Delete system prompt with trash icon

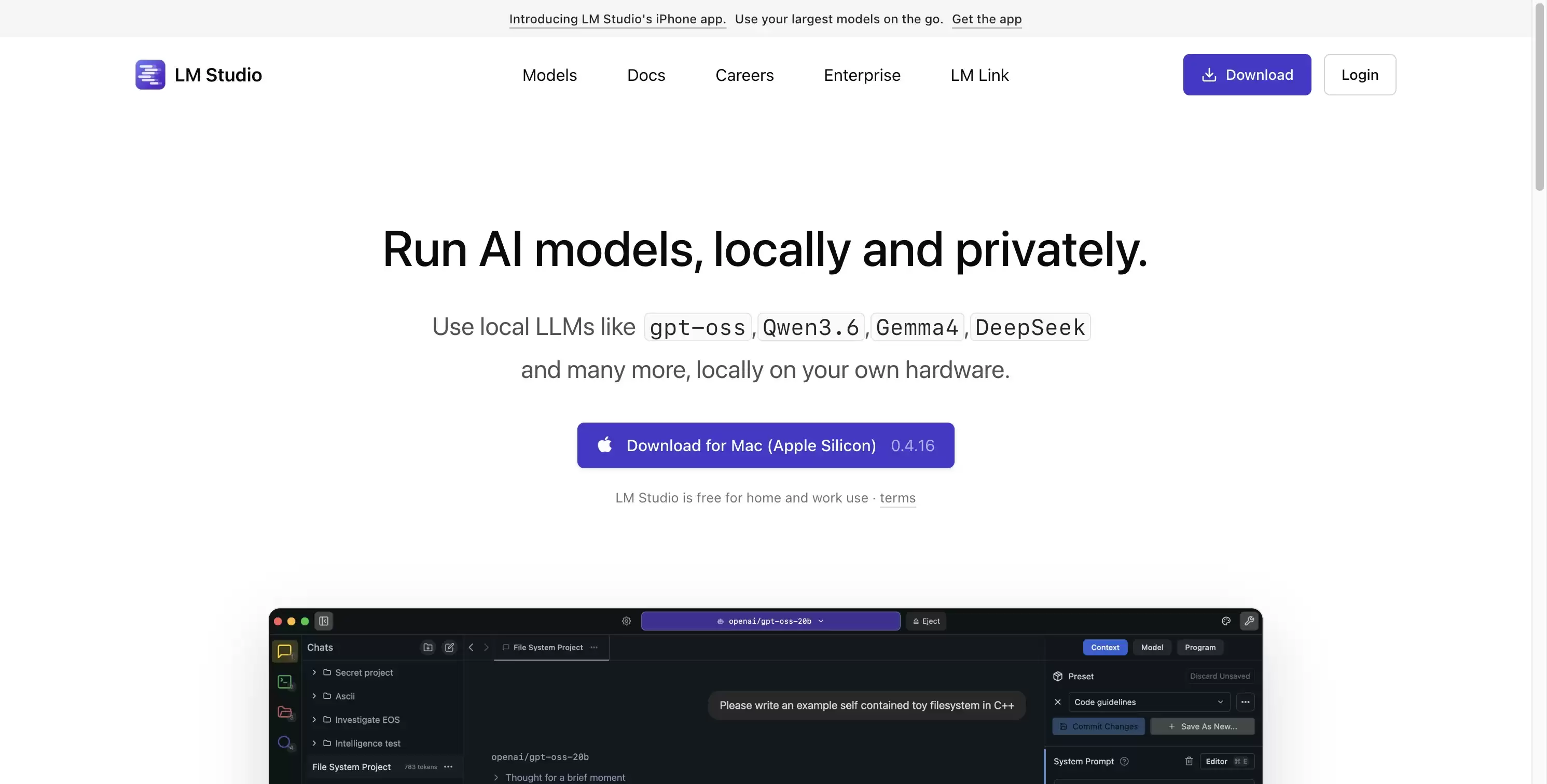pos(1189,761)
